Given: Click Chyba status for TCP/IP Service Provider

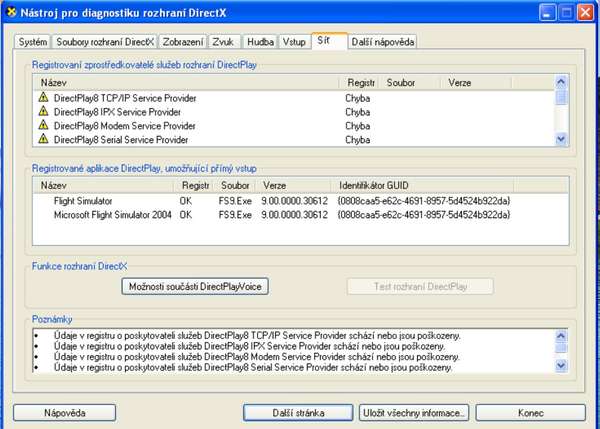Looking at the screenshot, I should pyautogui.click(x=357, y=98).
